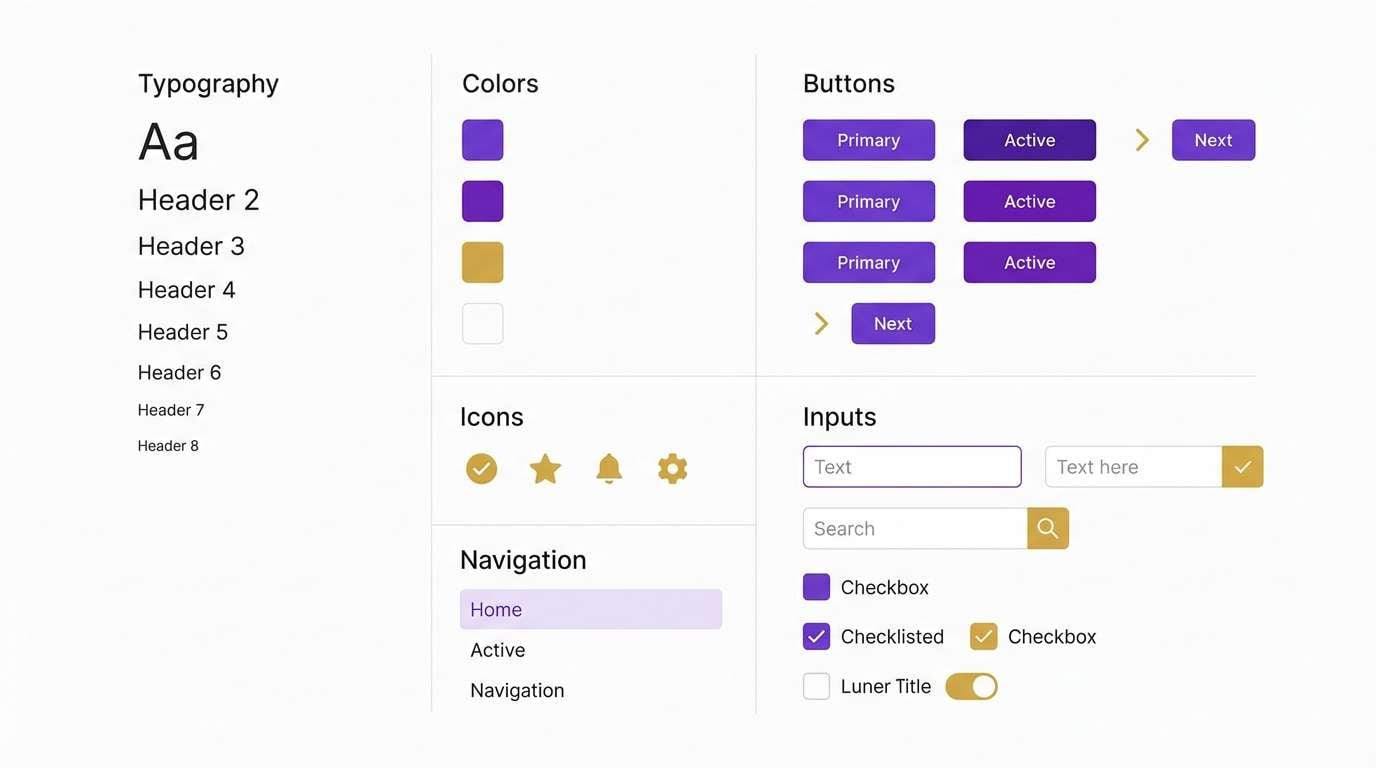Uncheck the Checklisted checkbox
The height and width of the screenshot is (768, 1376).
click(816, 636)
